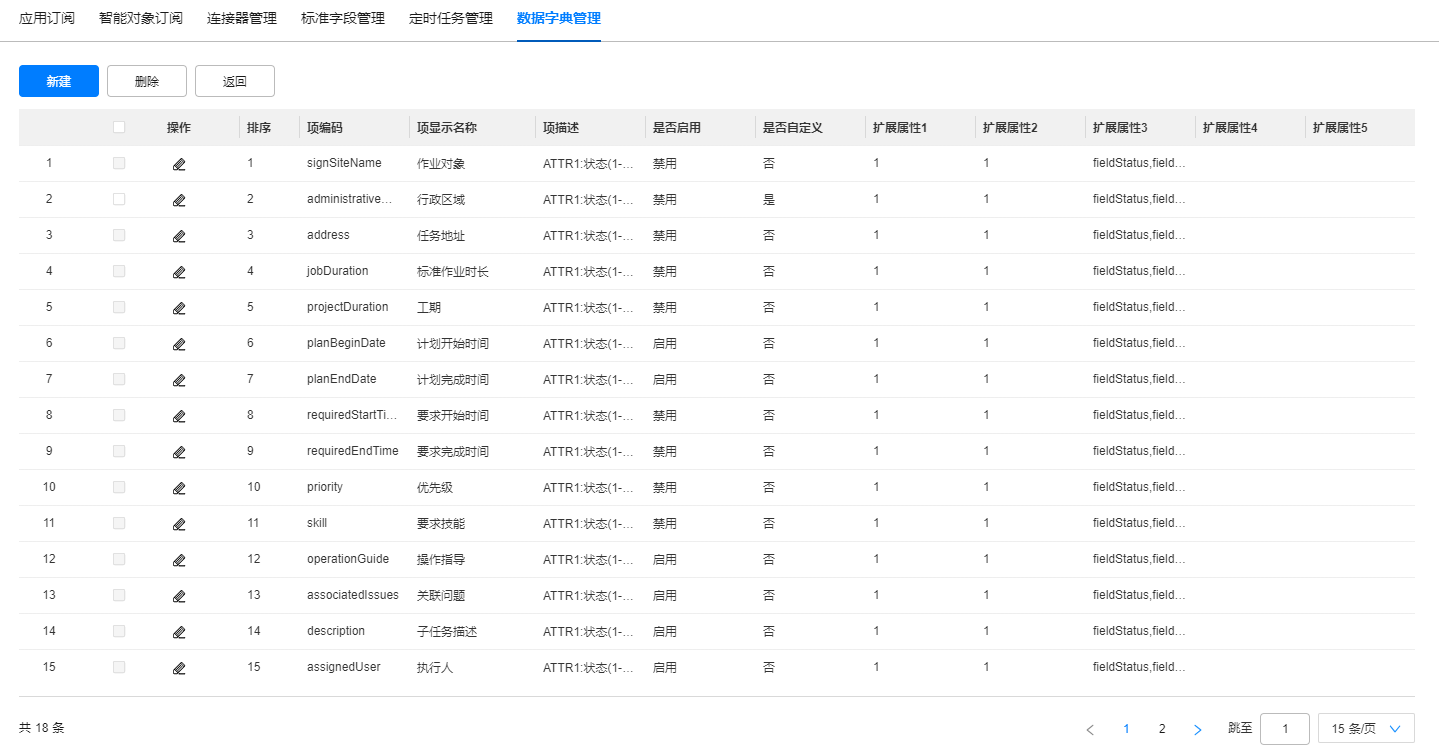Check the assignedUser row checkbox
Screen dimensions: 1439x754
click(x=119, y=667)
